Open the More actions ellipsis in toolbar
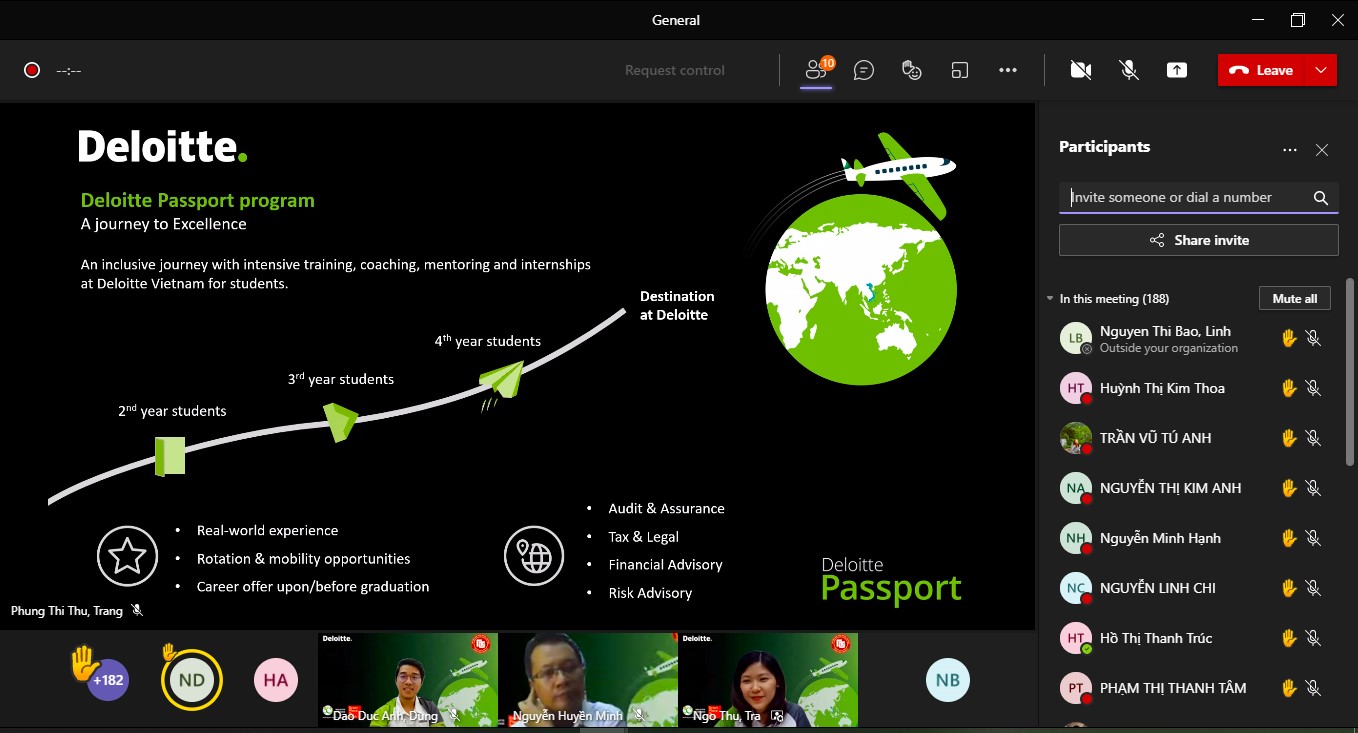1358x733 pixels. pyautogui.click(x=1008, y=70)
